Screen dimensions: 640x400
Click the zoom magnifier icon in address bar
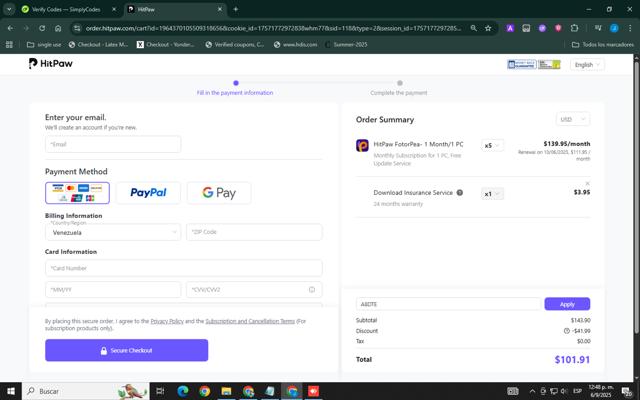[x=473, y=28]
